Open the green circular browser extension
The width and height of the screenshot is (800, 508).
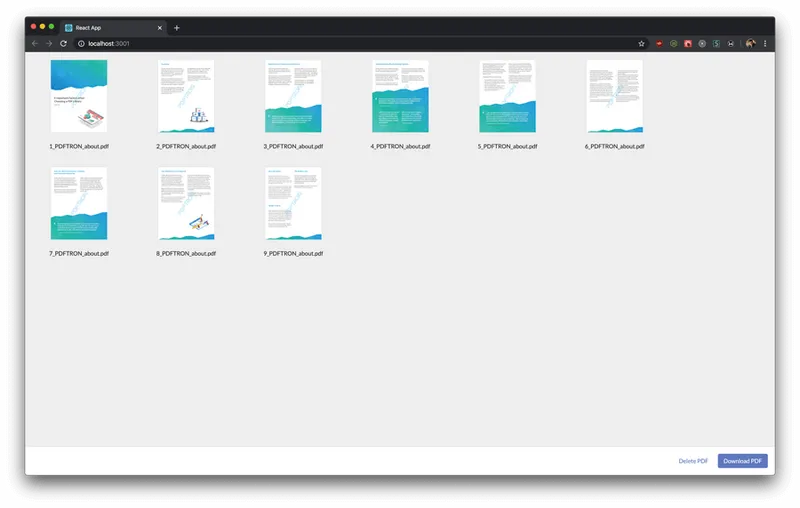673,44
